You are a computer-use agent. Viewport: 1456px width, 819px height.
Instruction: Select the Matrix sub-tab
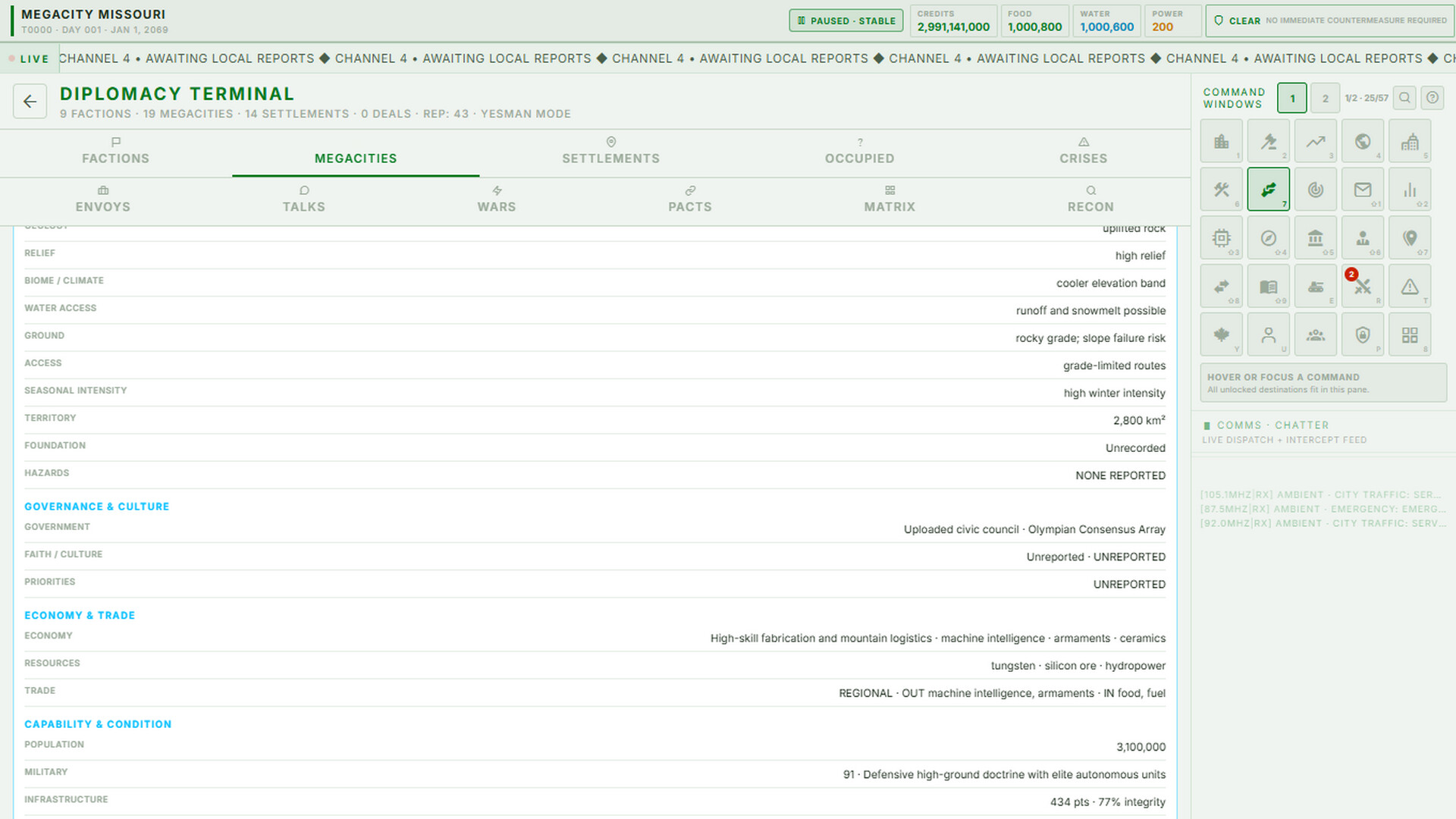click(890, 200)
